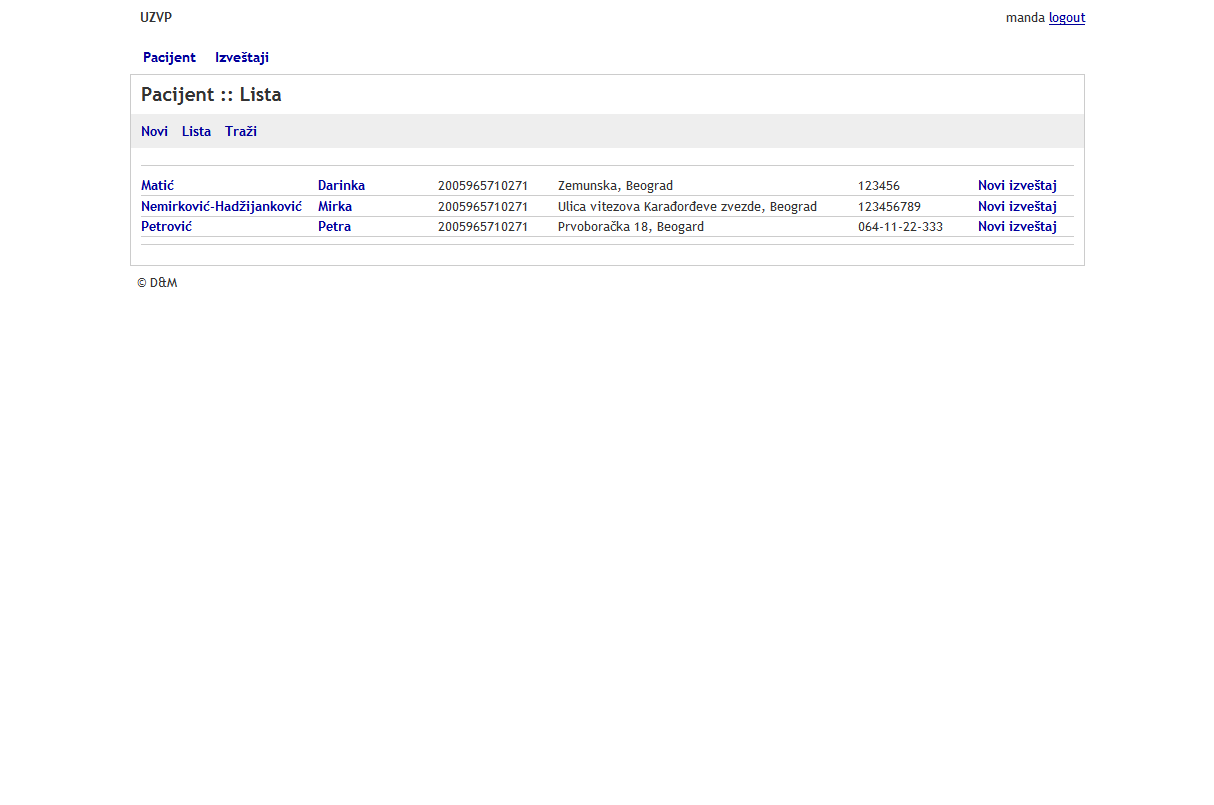Select first name Darinka link
The height and width of the screenshot is (805, 1214).
(341, 186)
